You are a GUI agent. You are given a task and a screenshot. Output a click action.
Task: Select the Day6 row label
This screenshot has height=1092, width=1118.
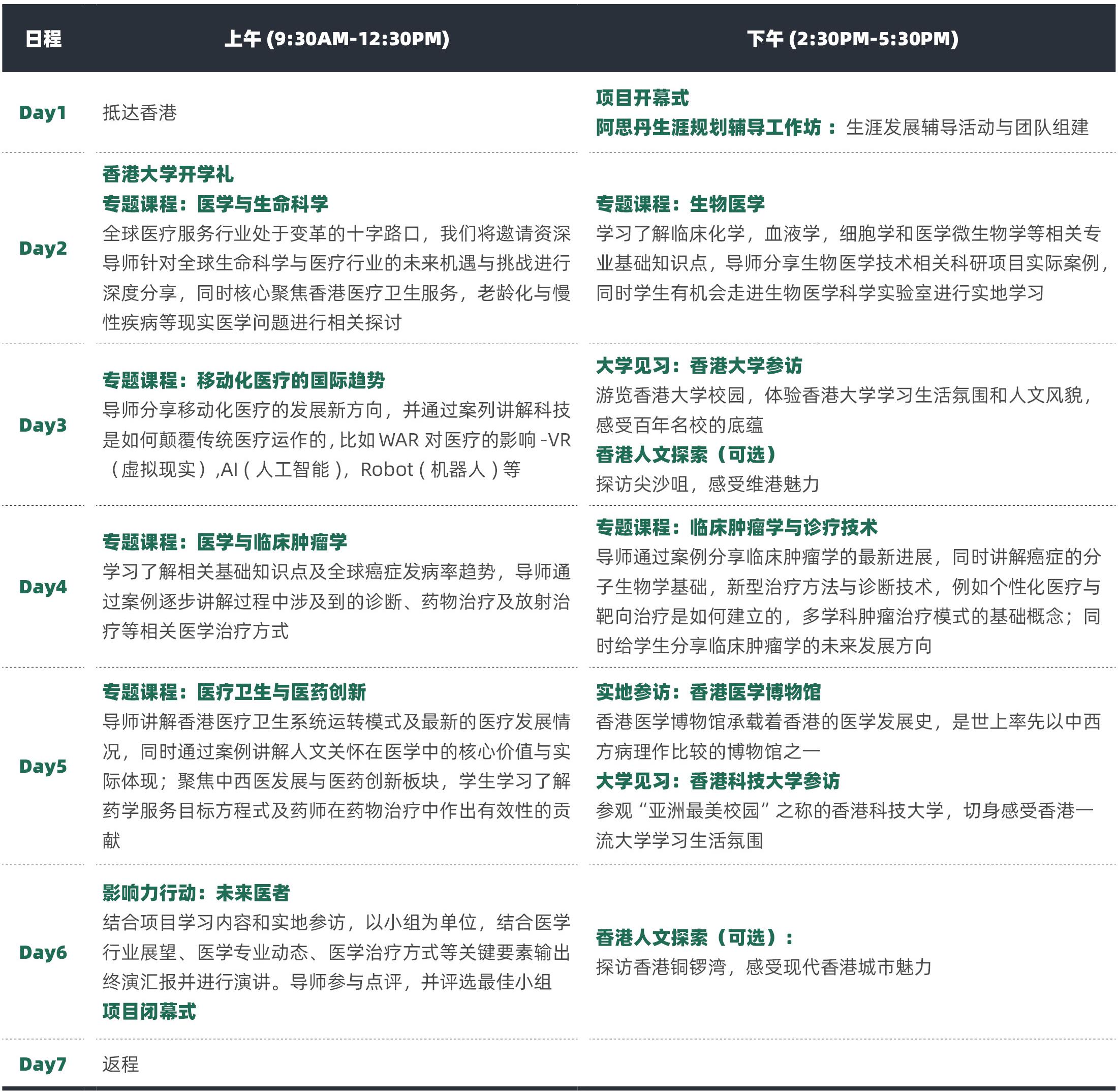click(x=43, y=952)
